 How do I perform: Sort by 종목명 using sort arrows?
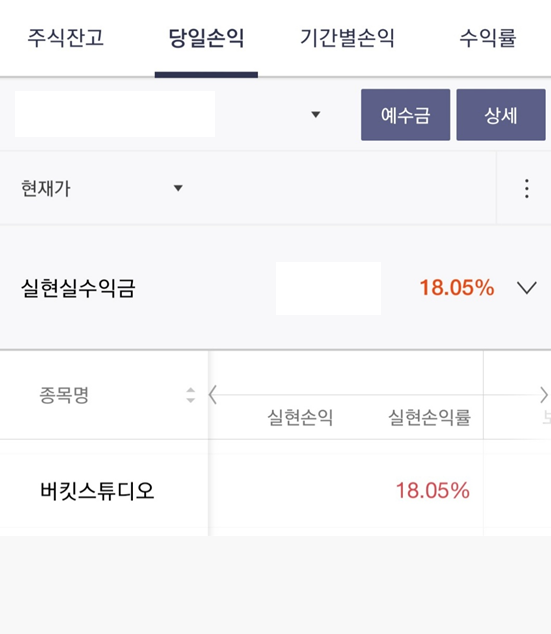click(190, 395)
